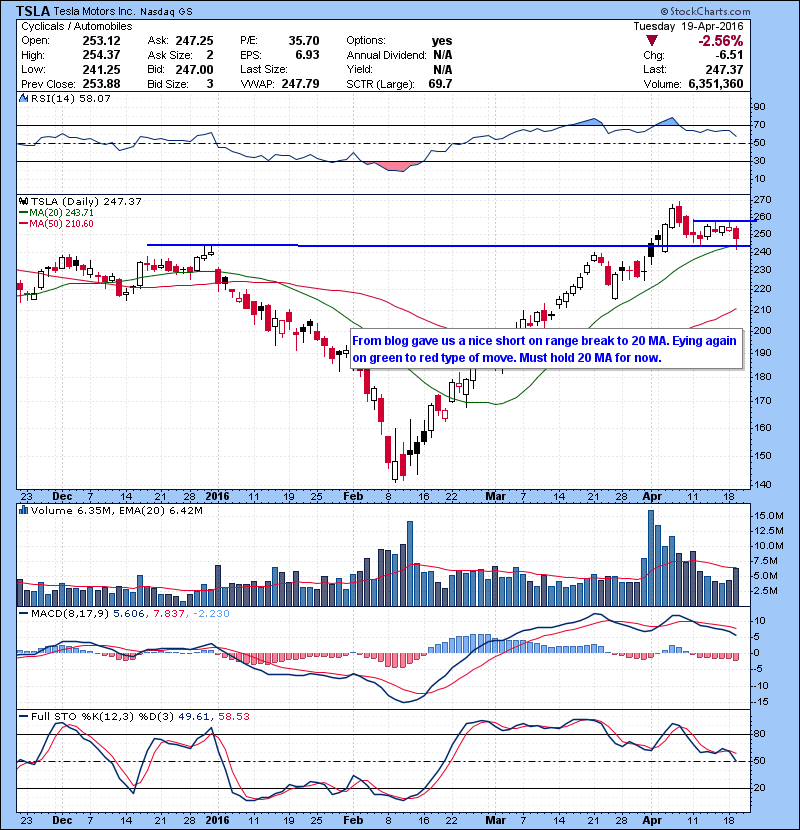Click the Volume figure 6,351,360

coord(716,84)
